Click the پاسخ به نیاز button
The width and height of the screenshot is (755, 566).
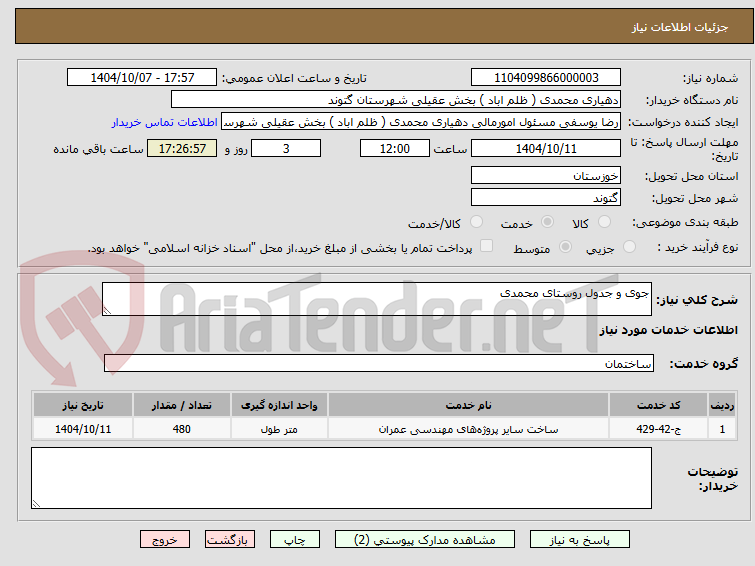click(x=580, y=540)
